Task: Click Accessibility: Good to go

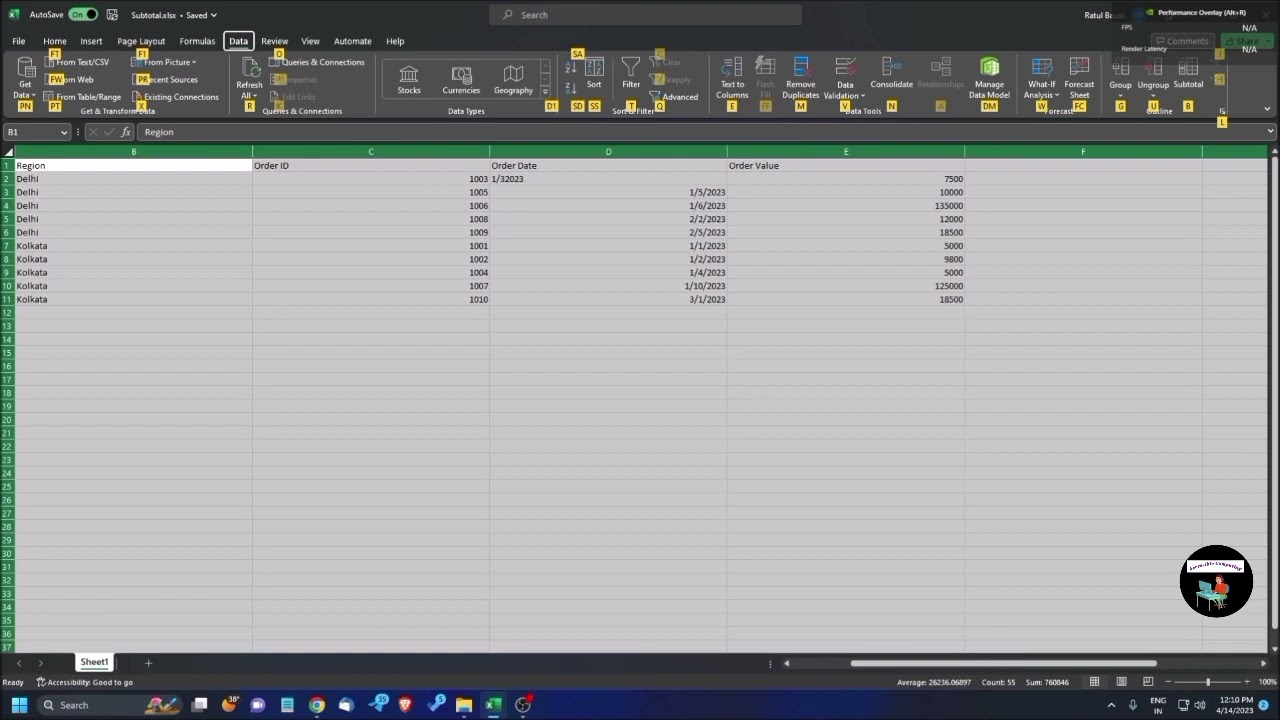Action: (x=85, y=682)
